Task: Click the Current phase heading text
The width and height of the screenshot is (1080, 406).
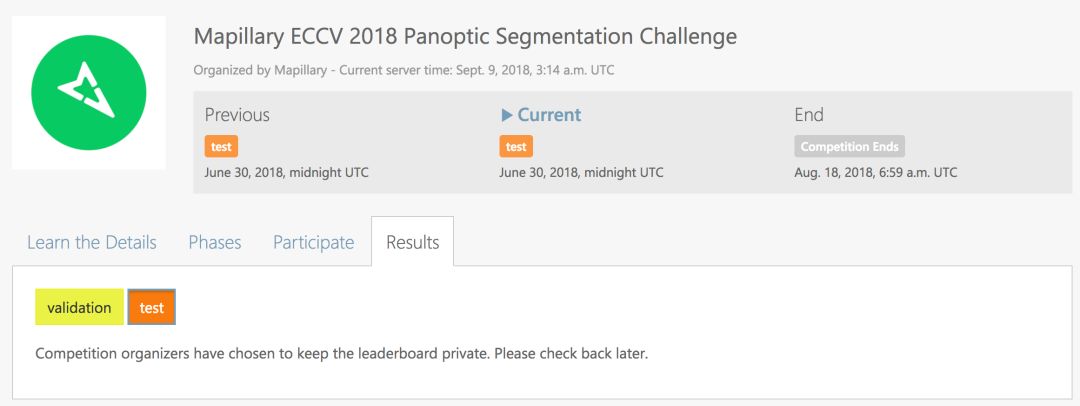Action: [x=549, y=115]
